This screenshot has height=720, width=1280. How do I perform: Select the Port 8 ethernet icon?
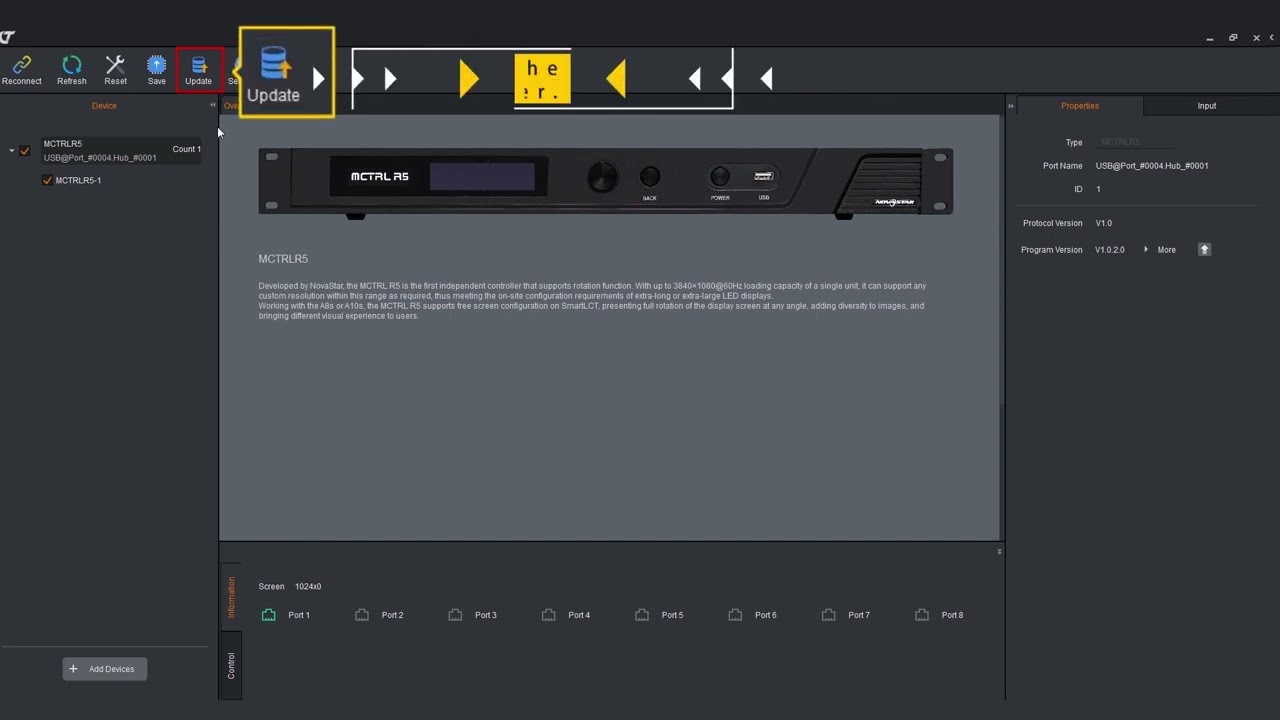[x=922, y=615]
